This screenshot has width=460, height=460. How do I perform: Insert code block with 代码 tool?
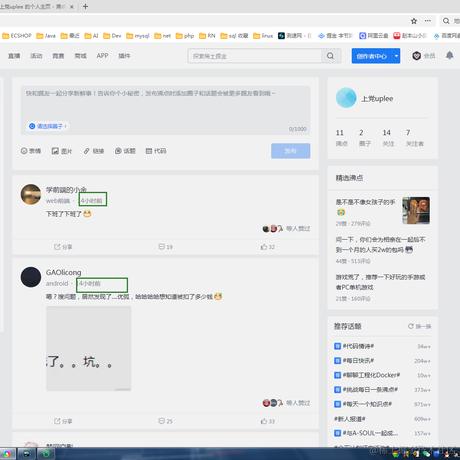(x=156, y=151)
